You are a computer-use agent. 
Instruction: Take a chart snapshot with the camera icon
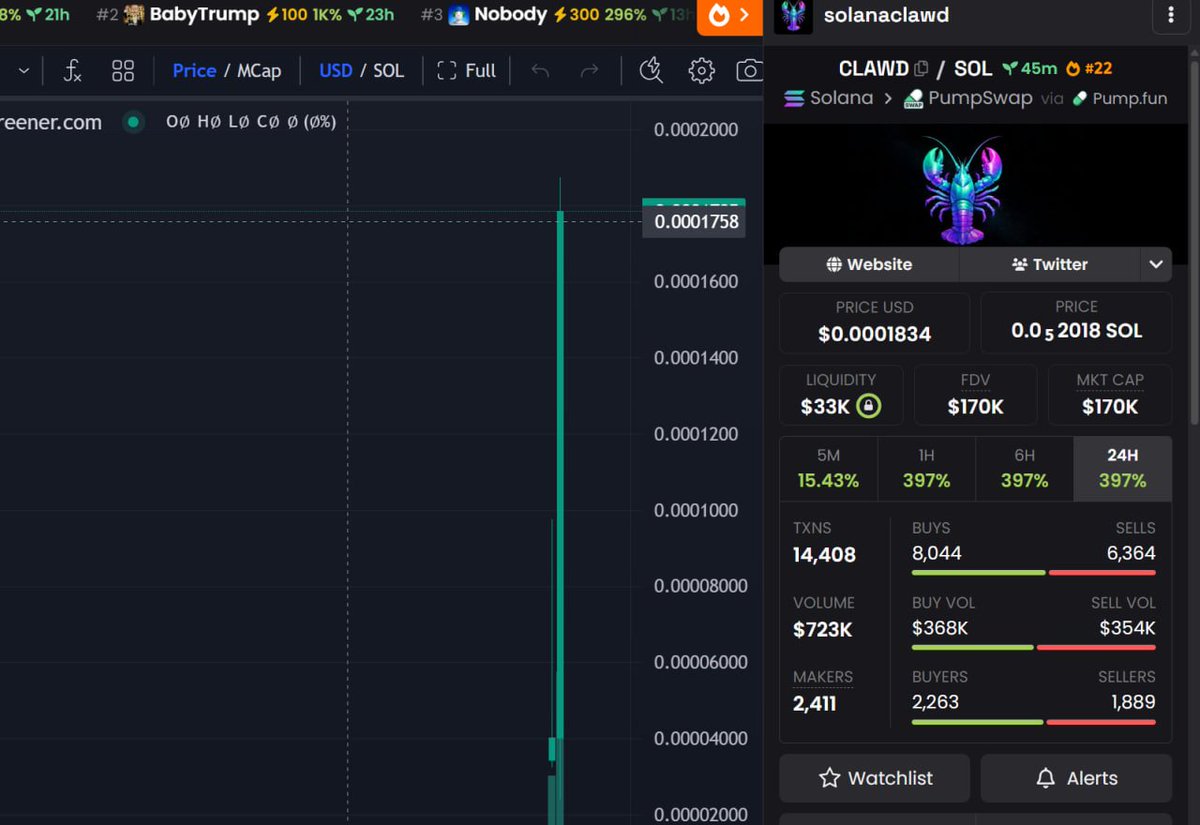[751, 70]
